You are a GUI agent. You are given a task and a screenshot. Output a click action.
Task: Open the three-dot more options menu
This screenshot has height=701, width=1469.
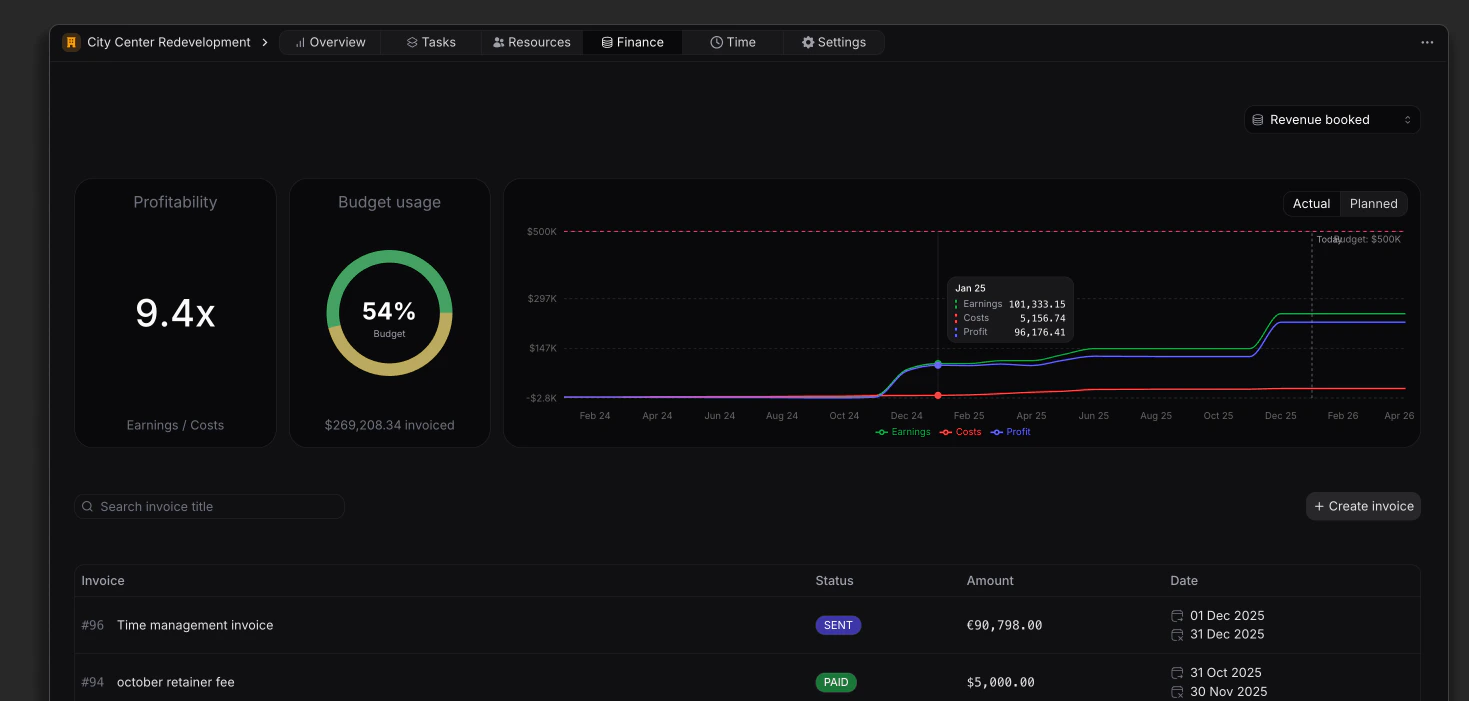point(1427,42)
